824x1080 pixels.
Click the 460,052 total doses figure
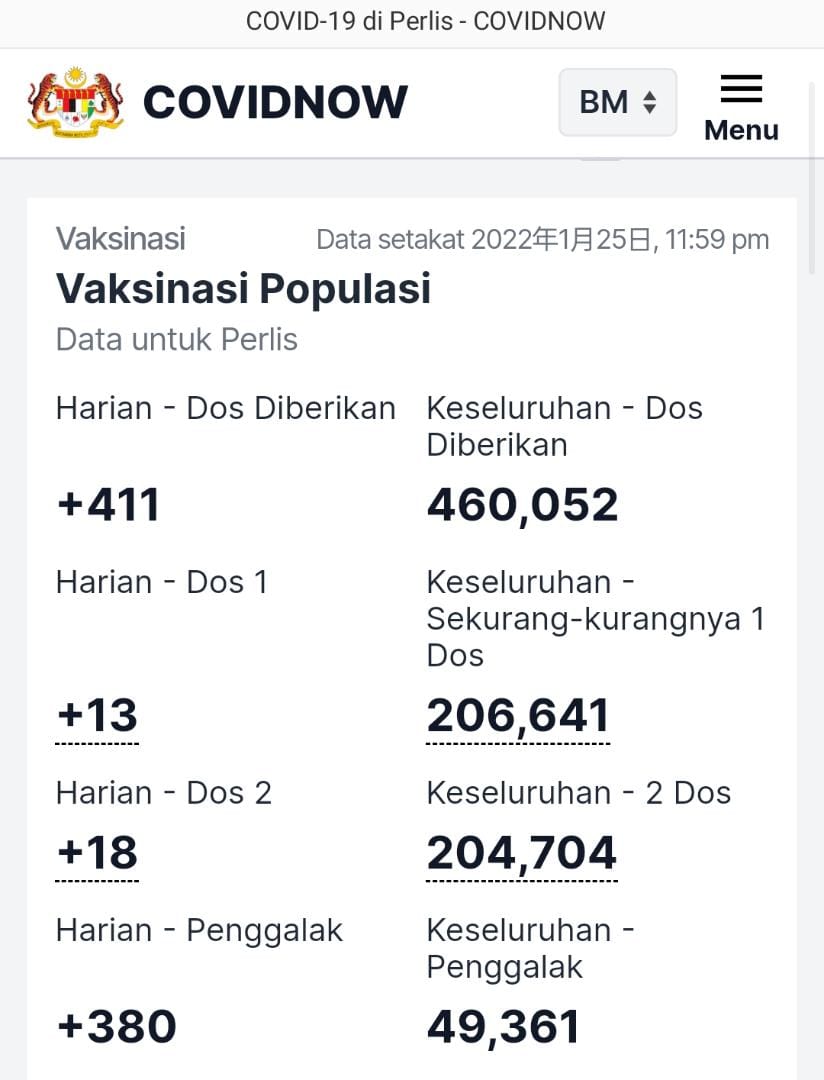coord(522,505)
